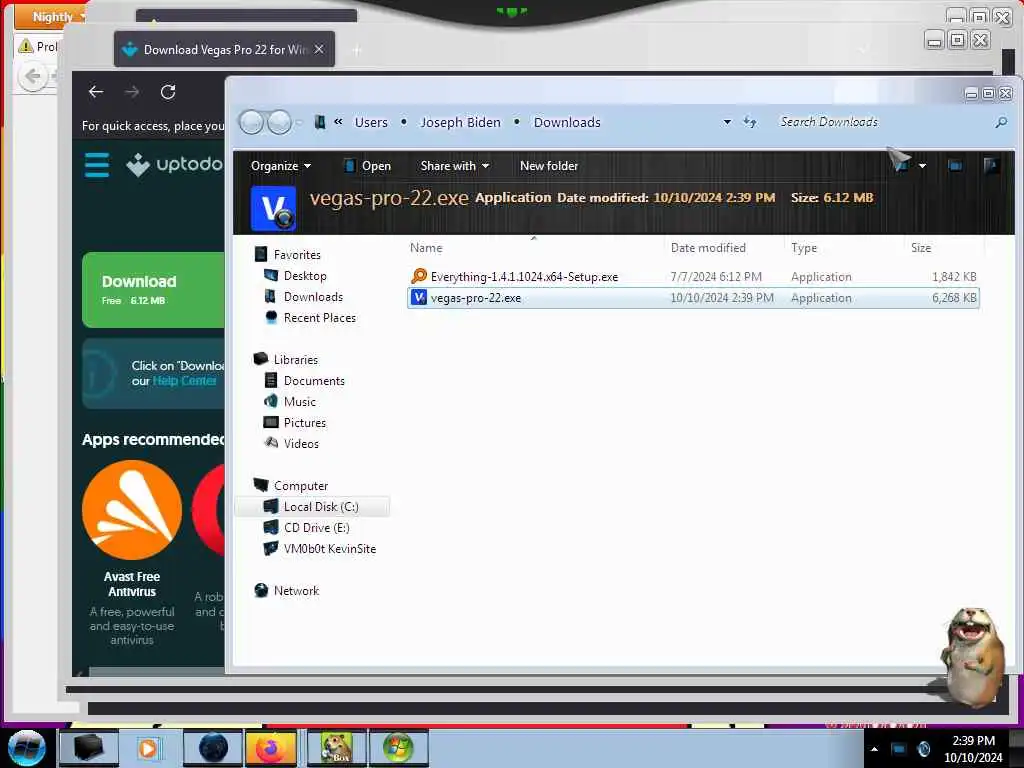The image size is (1024, 768).
Task: Open Recent Places in Favorites
Action: click(x=319, y=317)
